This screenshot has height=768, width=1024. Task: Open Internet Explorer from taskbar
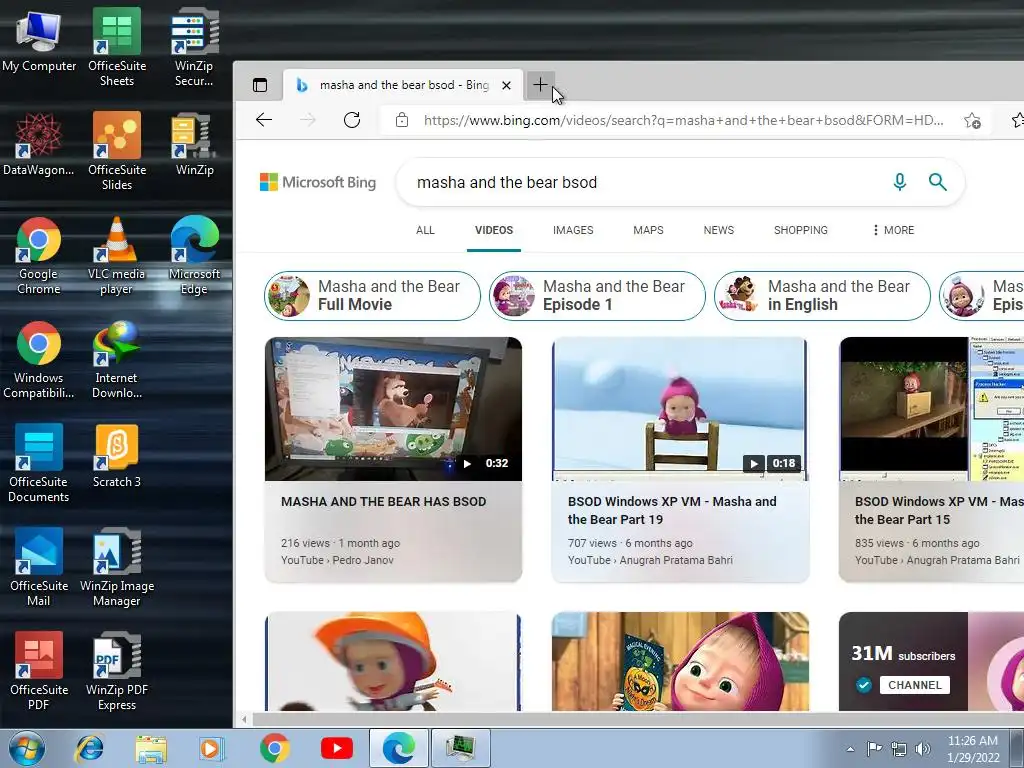[x=89, y=748]
